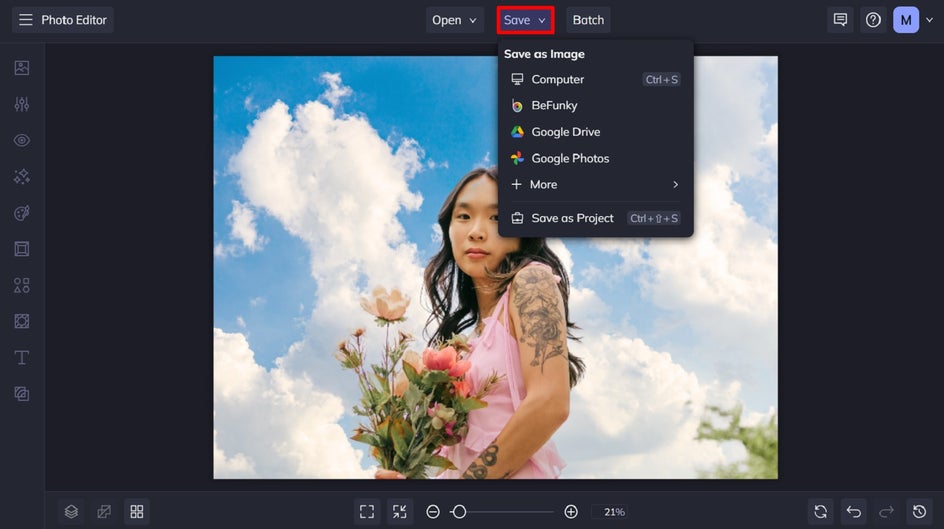Expand the account menu chevron
The width and height of the screenshot is (944, 529).
point(930,20)
